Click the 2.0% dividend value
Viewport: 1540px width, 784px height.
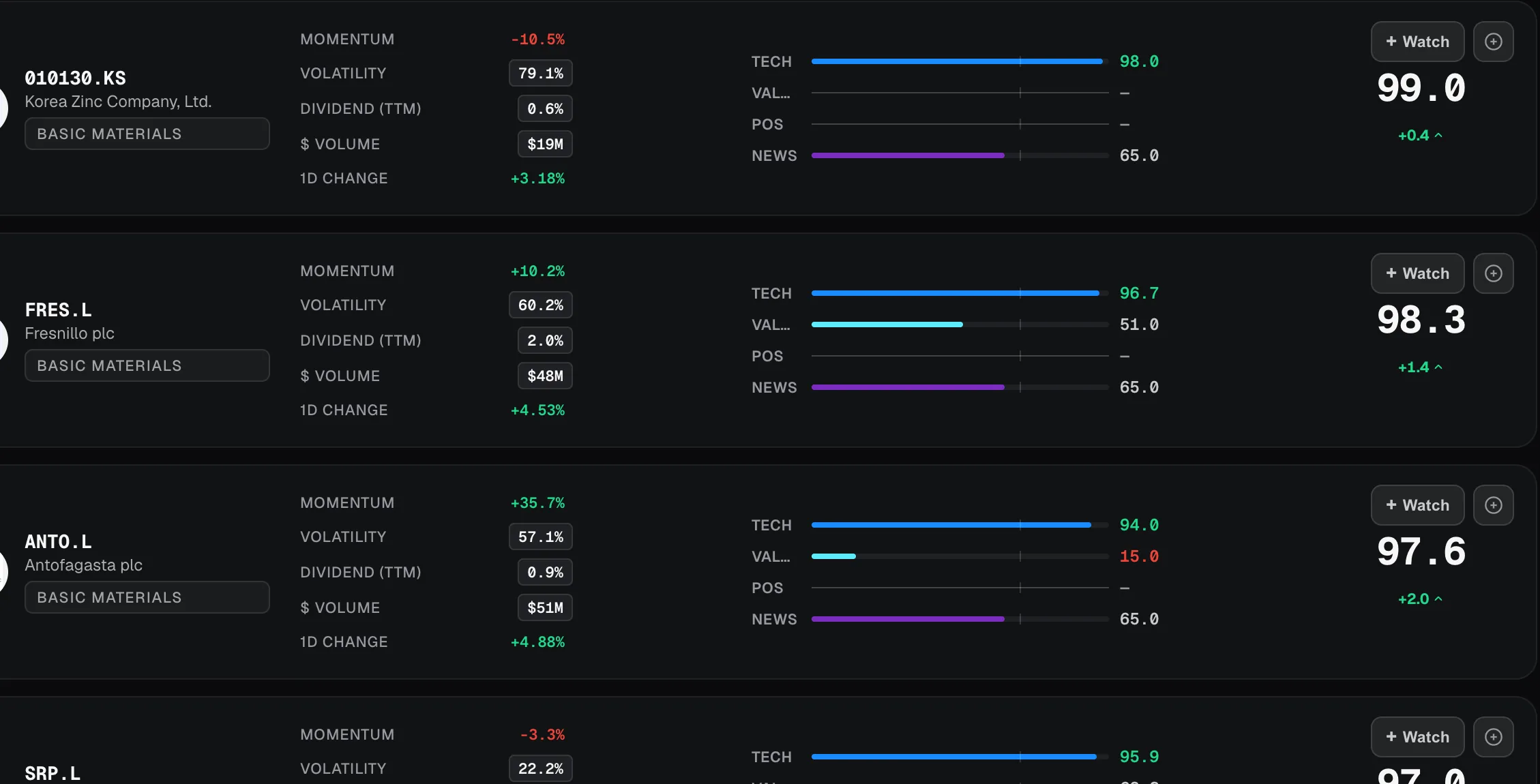545,340
